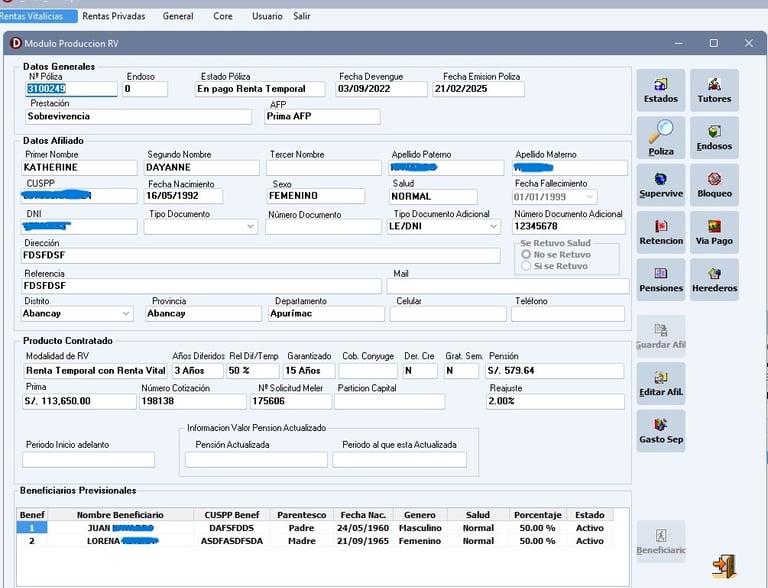The image size is (768, 588).
Task: Open the Bloqueo icon button
Action: (x=714, y=185)
